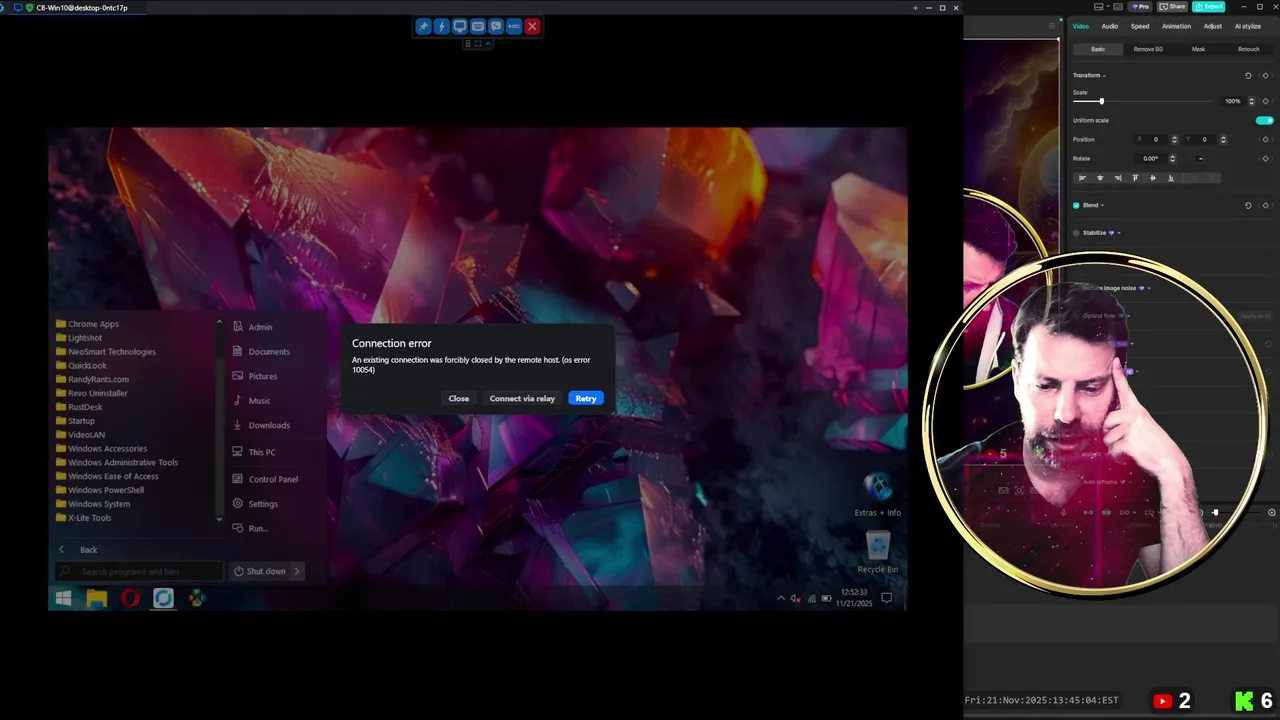1280x720 pixels.
Task: Open the Windows PowerShell folder
Action: click(106, 490)
